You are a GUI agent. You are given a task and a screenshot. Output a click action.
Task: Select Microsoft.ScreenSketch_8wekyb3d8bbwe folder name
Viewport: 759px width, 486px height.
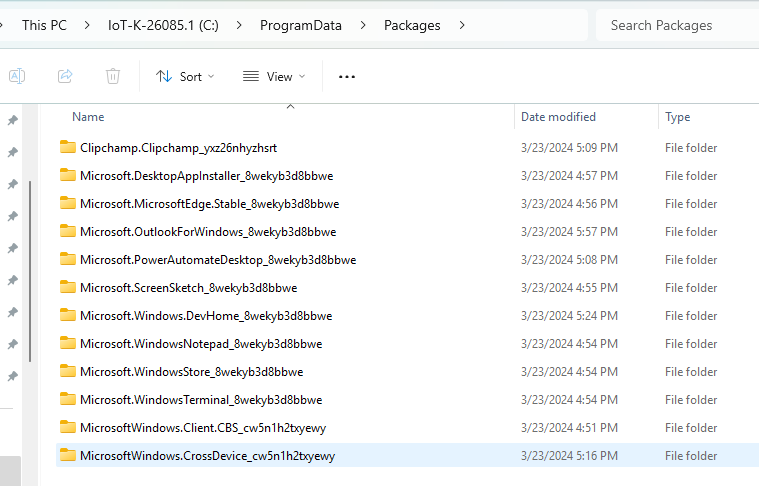coord(189,288)
